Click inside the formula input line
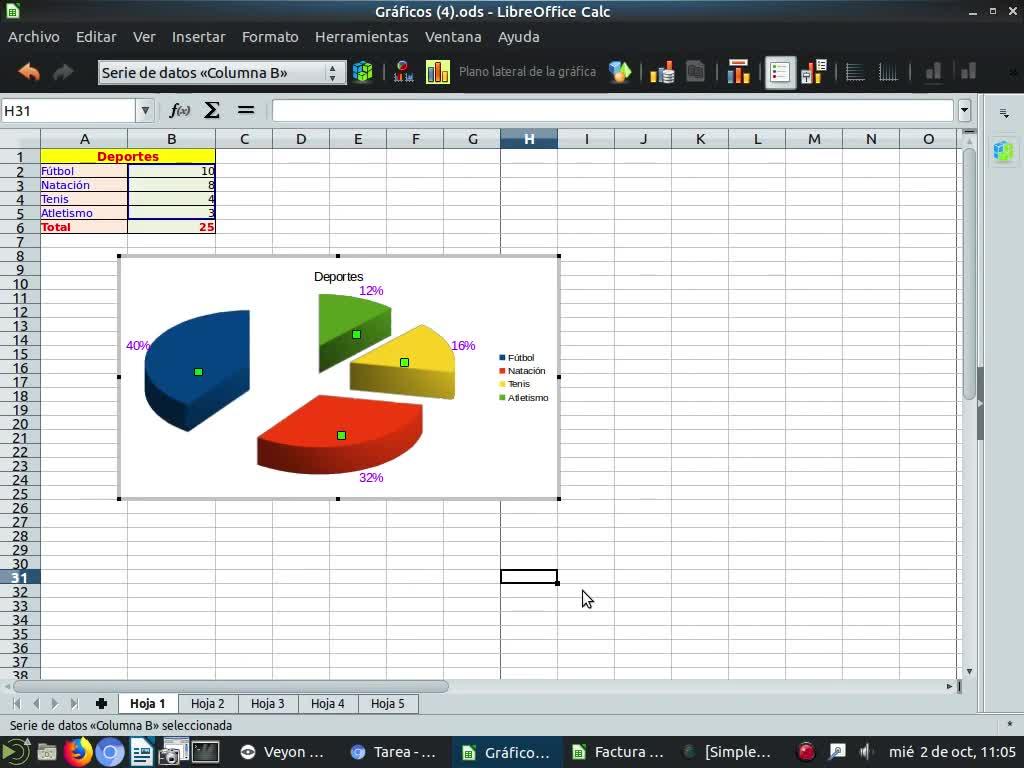 click(613, 110)
